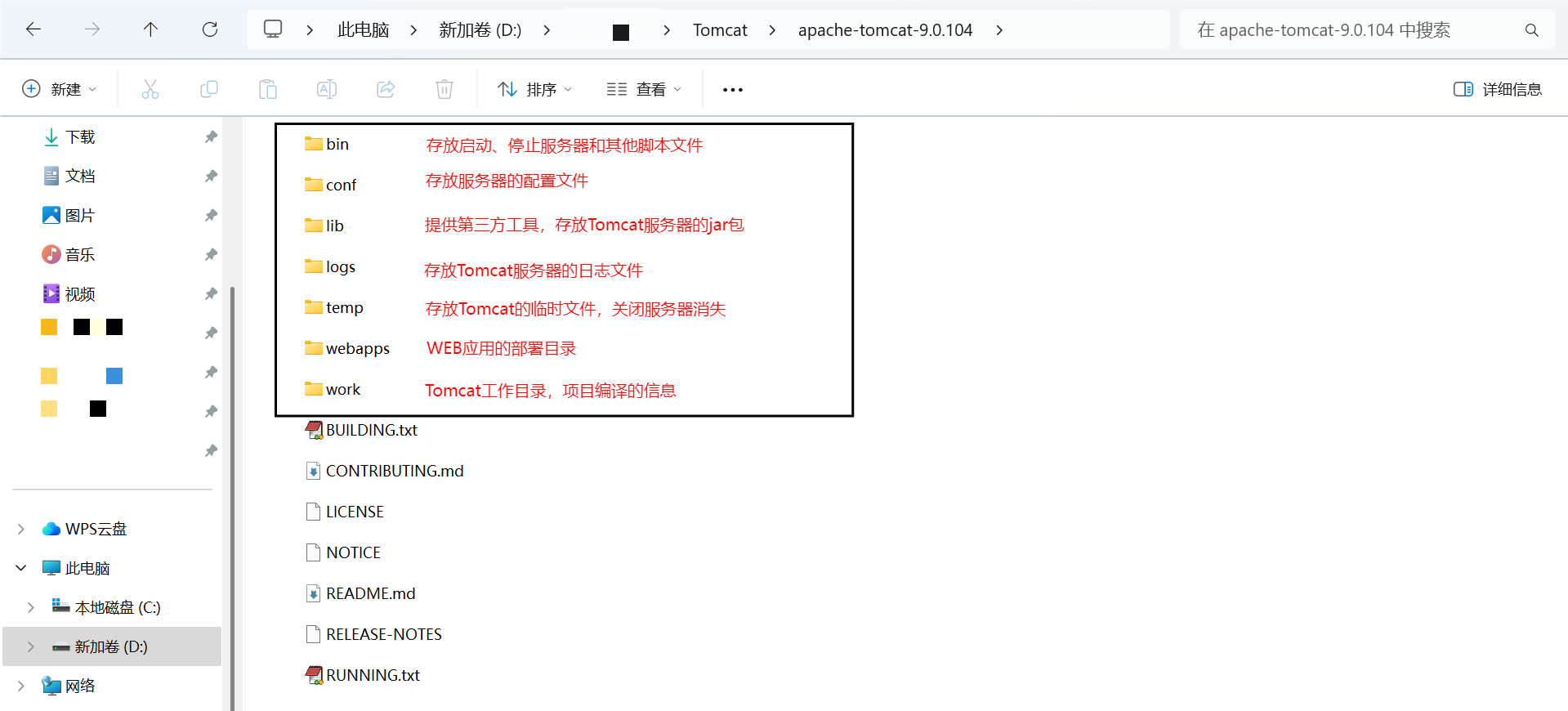Open the 排序 sort dropdown
This screenshot has height=711, width=1568.
(x=535, y=89)
